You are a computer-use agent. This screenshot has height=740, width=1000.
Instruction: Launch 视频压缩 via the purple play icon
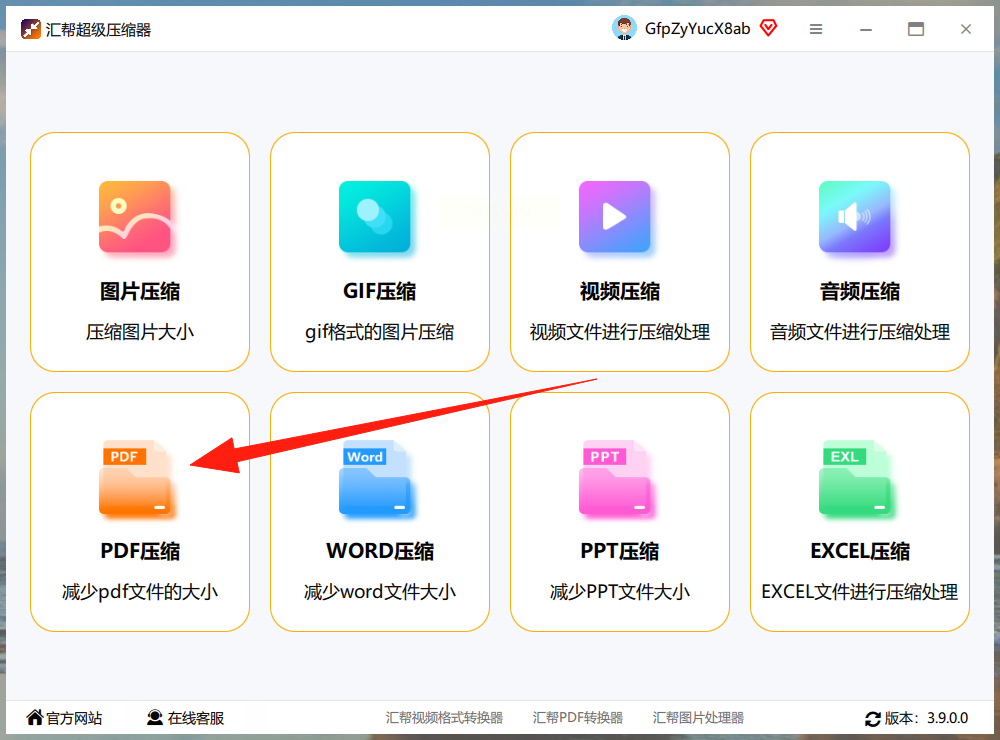[x=615, y=217]
